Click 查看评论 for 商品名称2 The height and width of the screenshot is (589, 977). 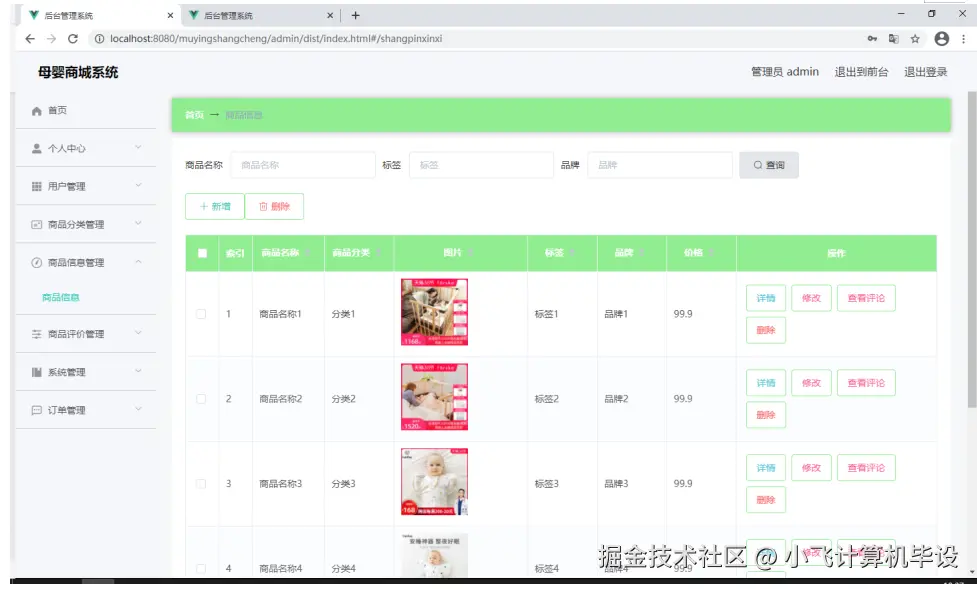click(866, 382)
